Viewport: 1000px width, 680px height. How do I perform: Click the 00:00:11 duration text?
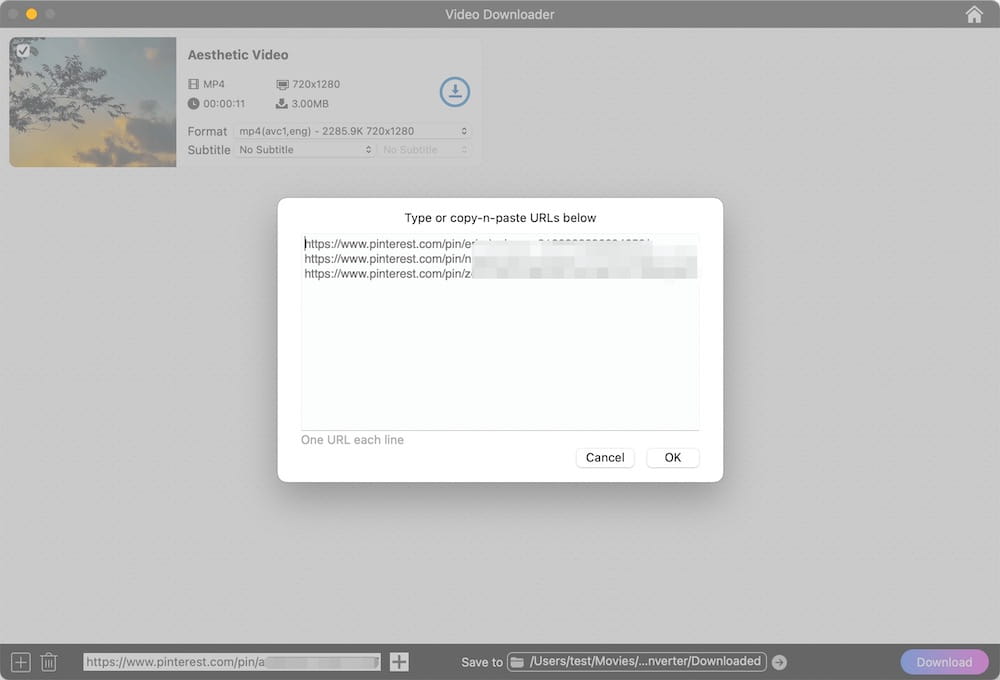(224, 103)
